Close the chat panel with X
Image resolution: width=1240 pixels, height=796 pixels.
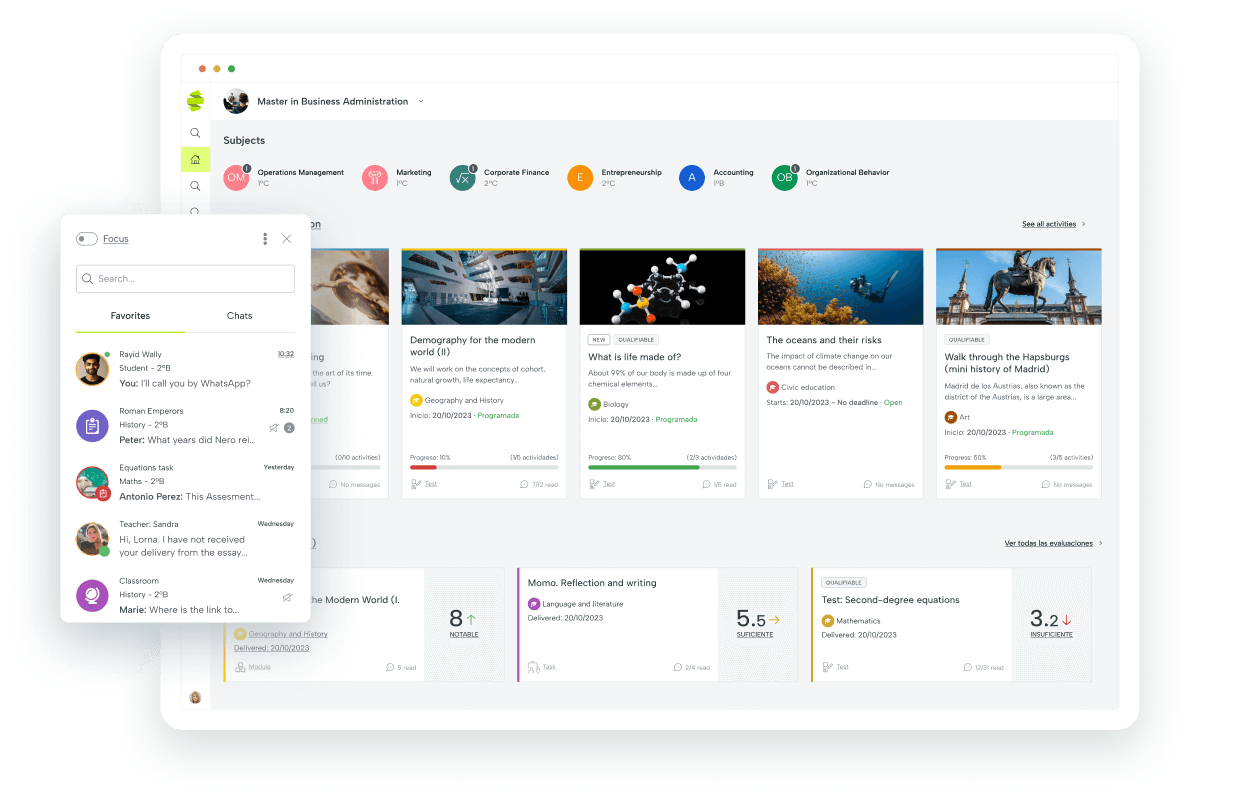[287, 239]
